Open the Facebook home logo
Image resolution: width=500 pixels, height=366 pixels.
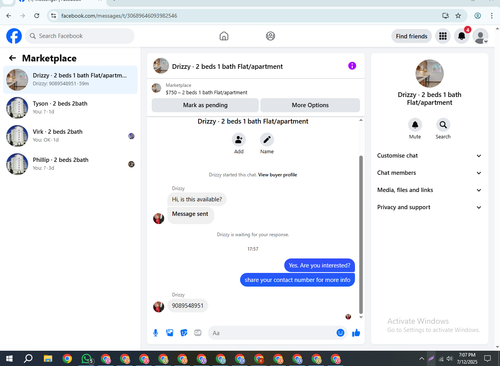(14, 36)
